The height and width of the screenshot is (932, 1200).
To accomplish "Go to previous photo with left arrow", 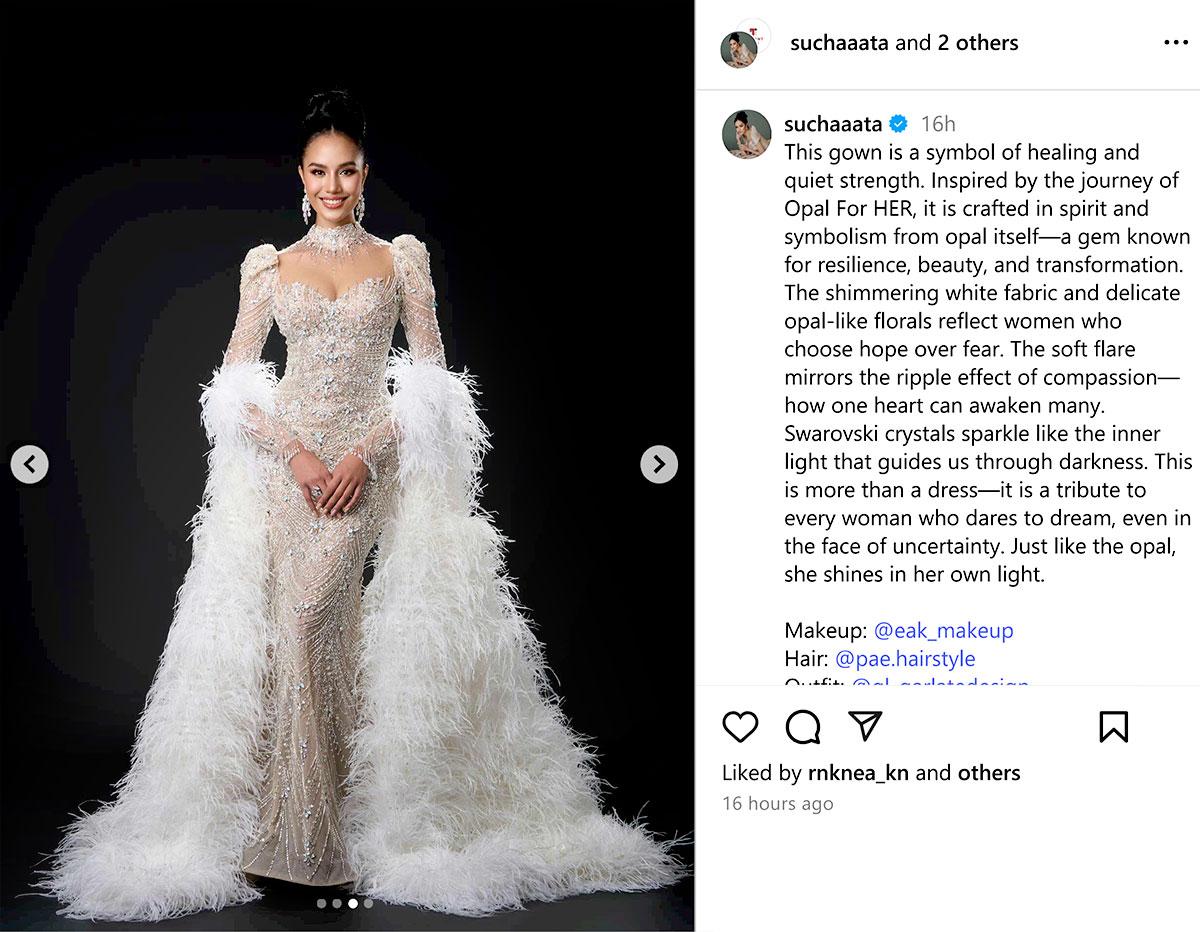I will [x=30, y=464].
